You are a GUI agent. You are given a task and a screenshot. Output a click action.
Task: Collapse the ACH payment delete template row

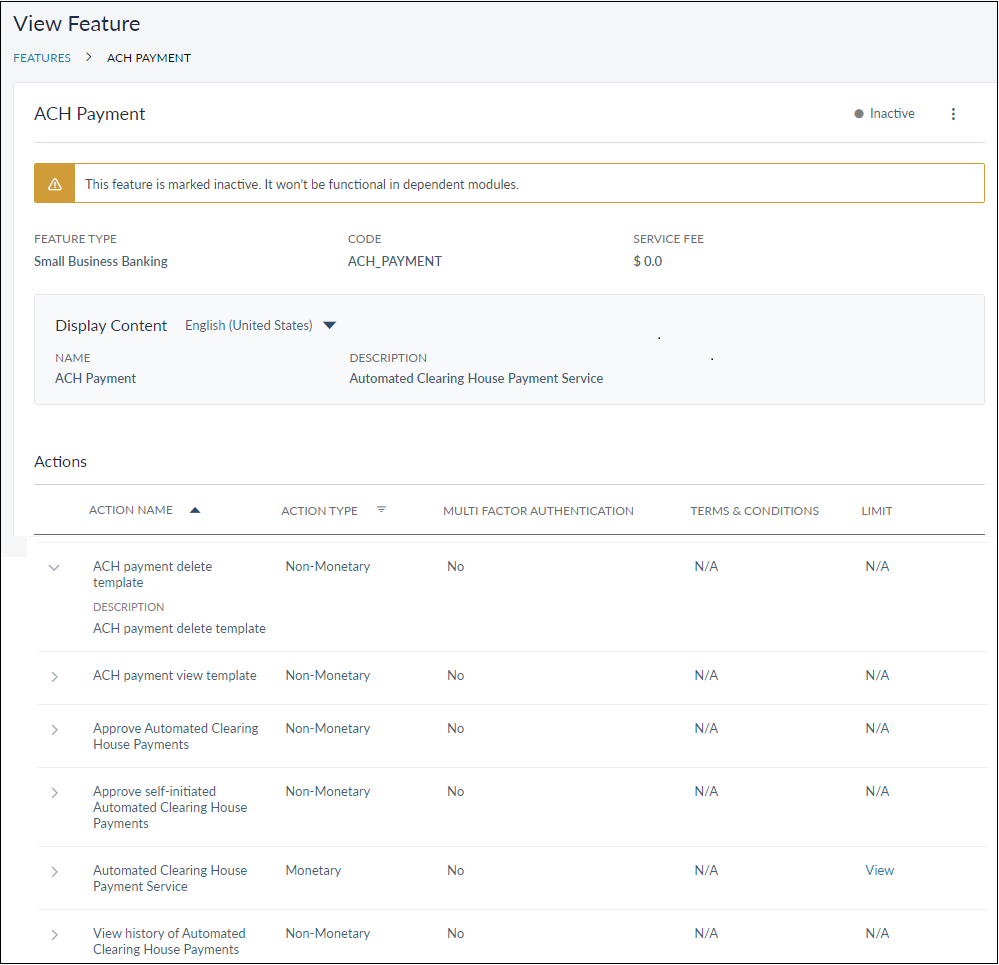54,567
